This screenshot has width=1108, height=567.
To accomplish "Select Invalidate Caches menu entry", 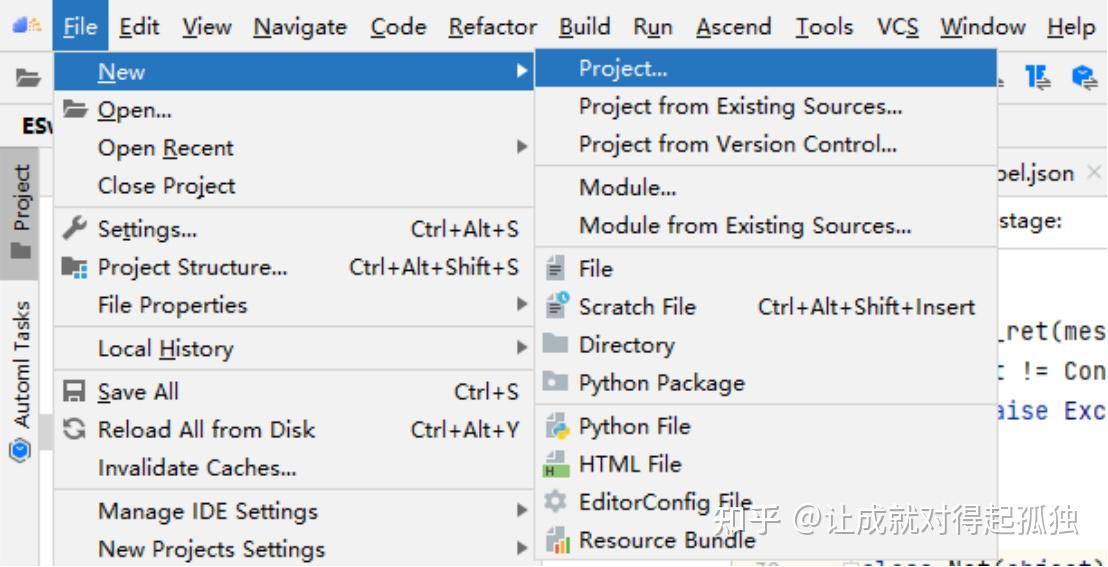I will (197, 468).
